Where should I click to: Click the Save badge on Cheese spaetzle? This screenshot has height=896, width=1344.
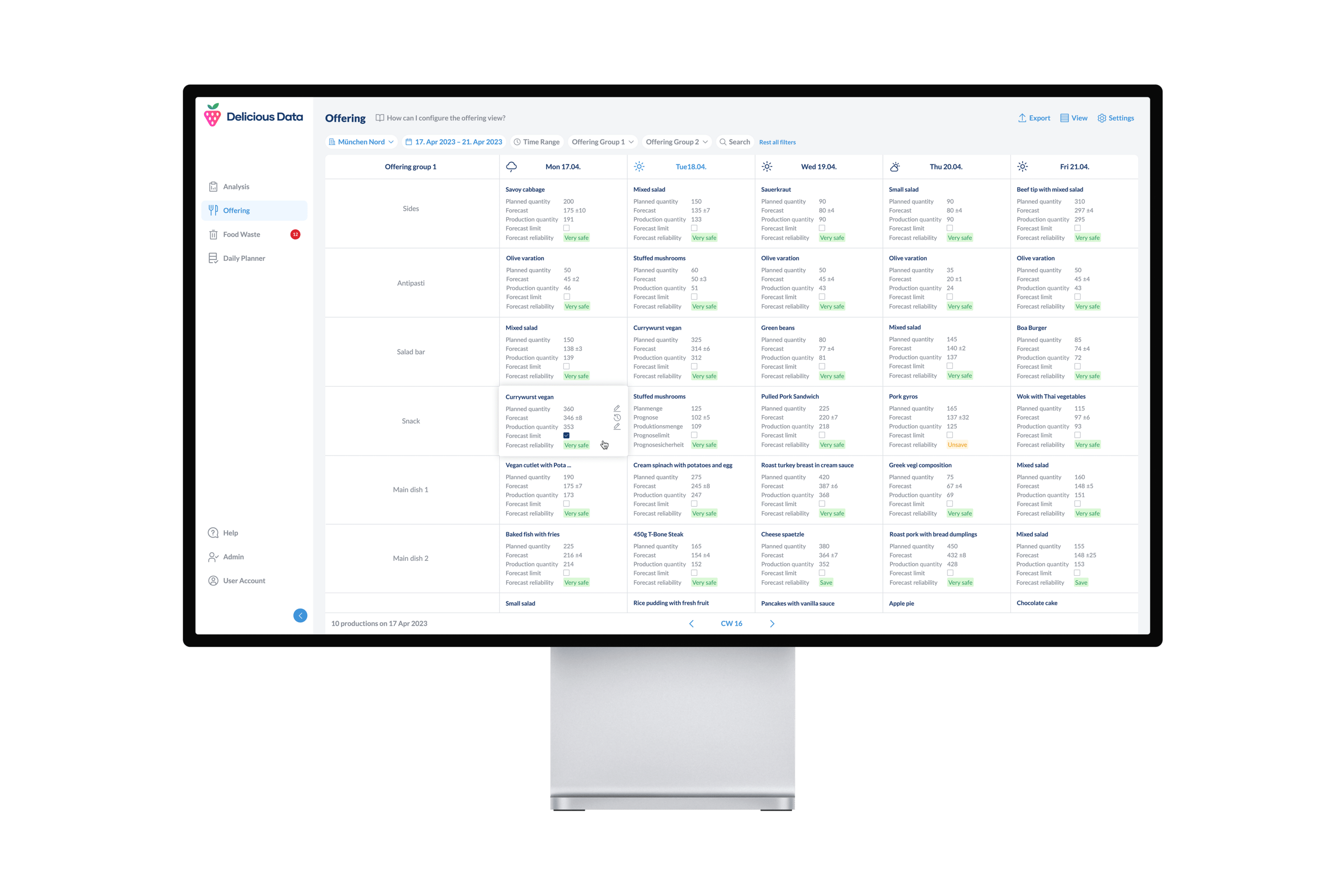(x=826, y=582)
